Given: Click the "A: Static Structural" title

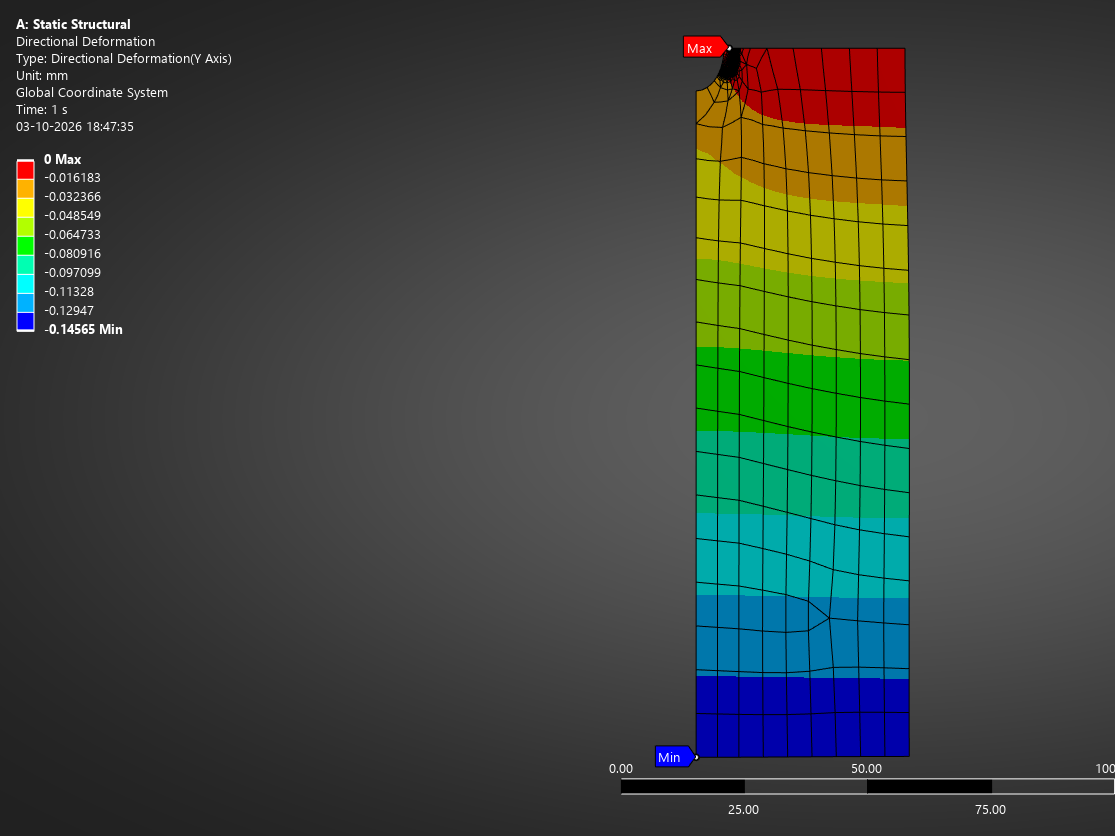Looking at the screenshot, I should (x=73, y=24).
